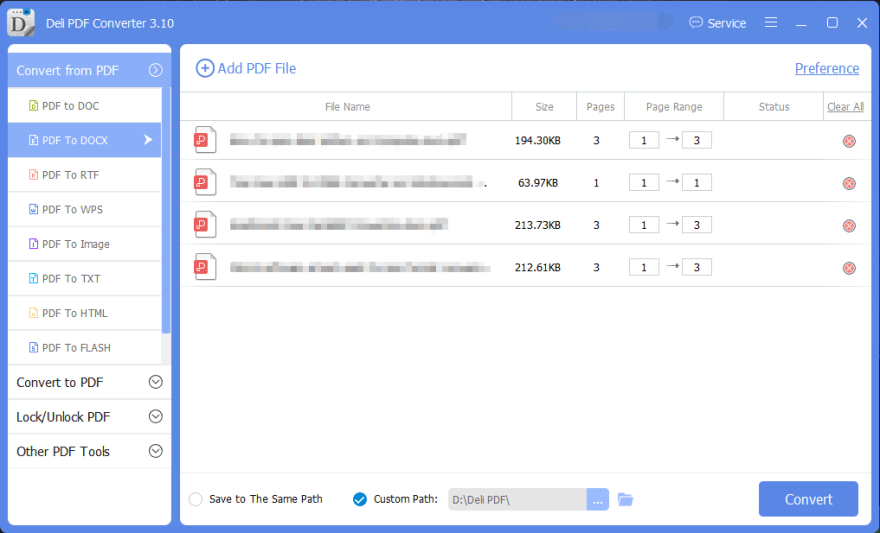The height and width of the screenshot is (533, 880).
Task: Click Clear All in table header
Action: (x=845, y=107)
